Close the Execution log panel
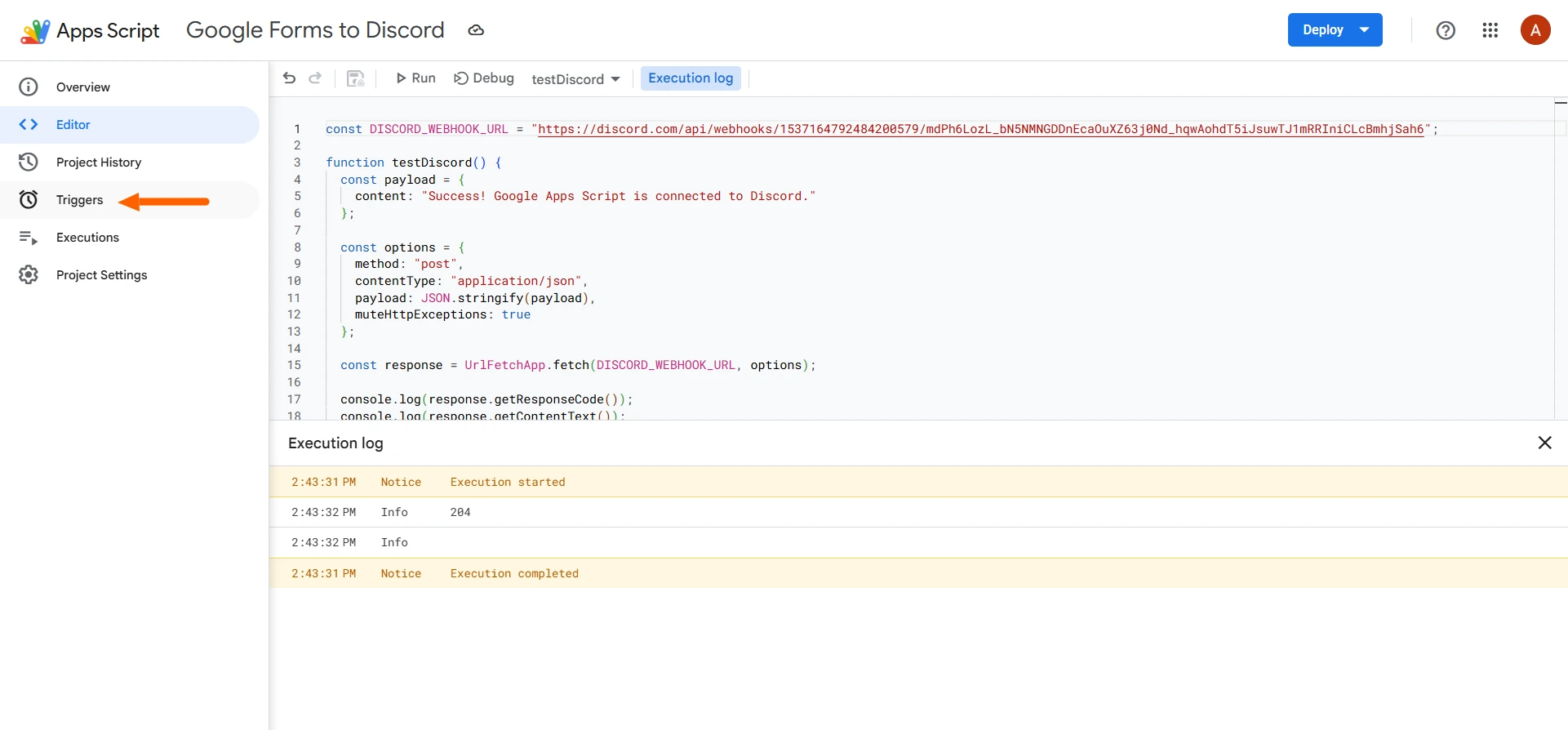Viewport: 1568px width, 730px height. click(1545, 443)
